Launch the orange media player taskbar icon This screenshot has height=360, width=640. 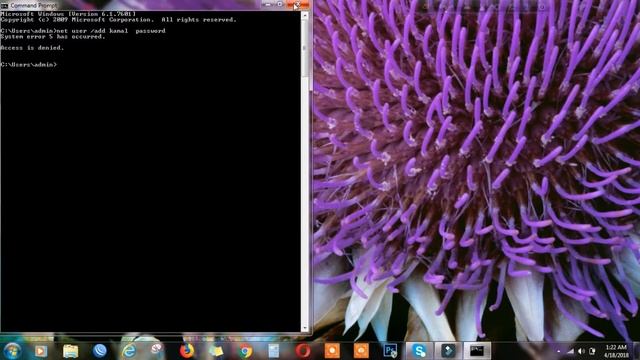[x=40, y=351]
